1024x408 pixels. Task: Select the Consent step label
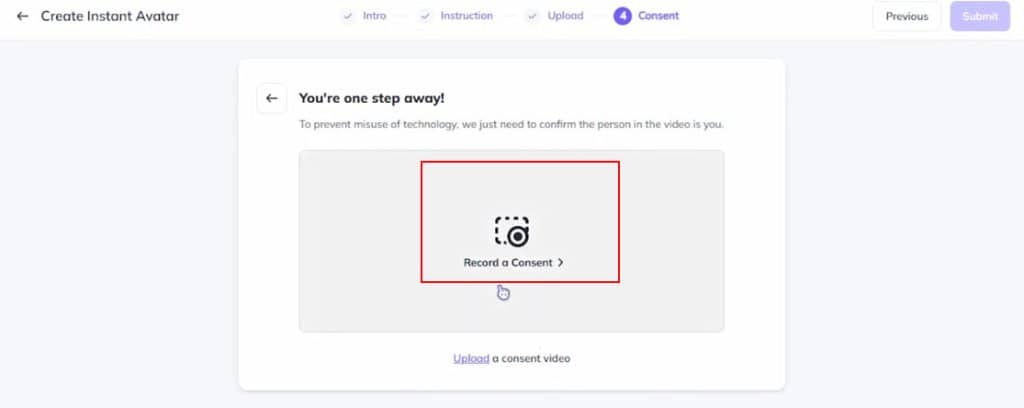[658, 16]
